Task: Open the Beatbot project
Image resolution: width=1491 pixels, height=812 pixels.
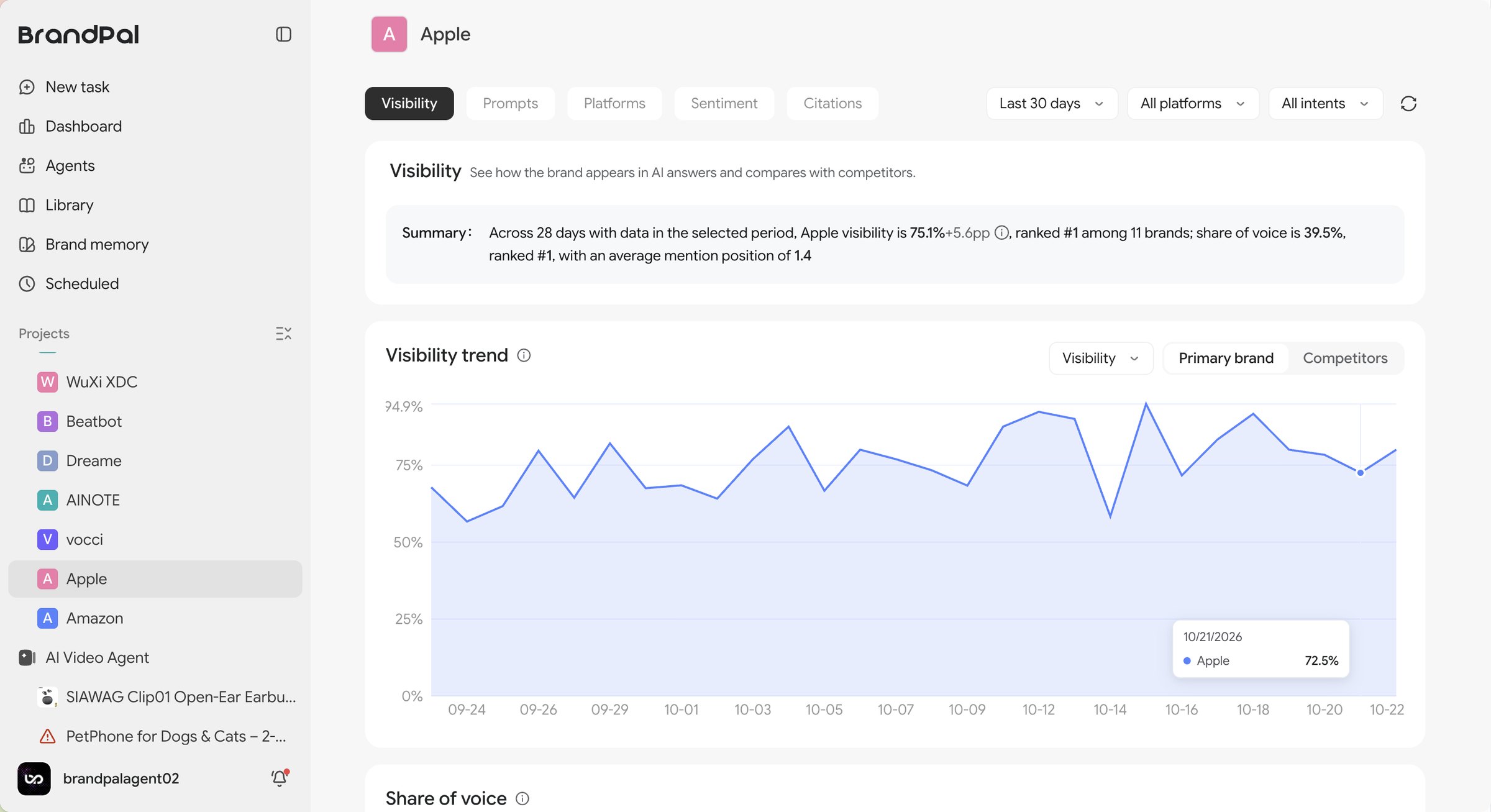Action: [155, 421]
